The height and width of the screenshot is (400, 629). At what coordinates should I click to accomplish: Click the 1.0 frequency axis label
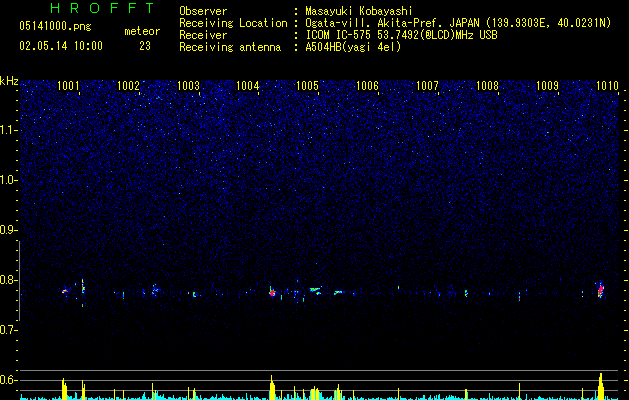coord(8,180)
